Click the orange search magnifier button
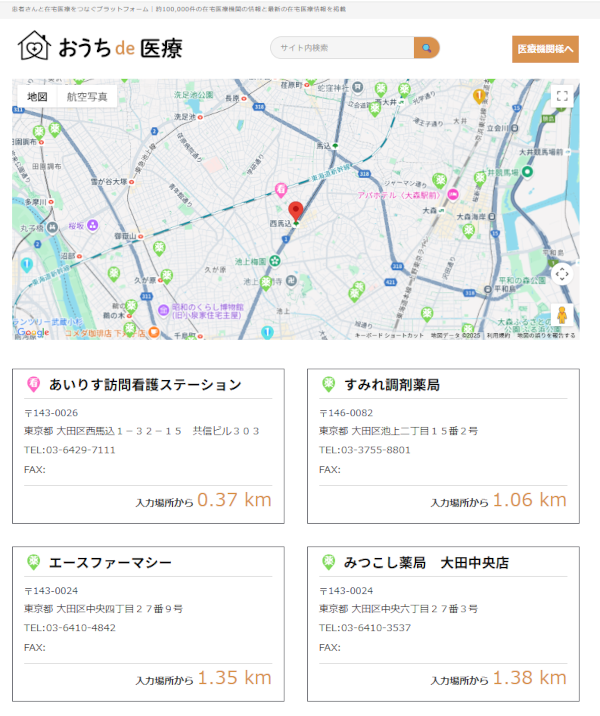 427,48
